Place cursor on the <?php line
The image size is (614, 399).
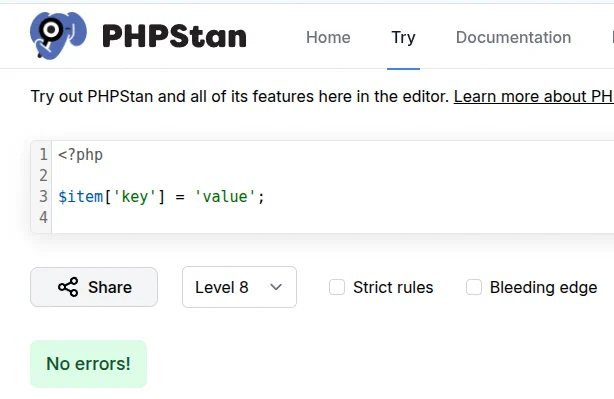coord(80,155)
